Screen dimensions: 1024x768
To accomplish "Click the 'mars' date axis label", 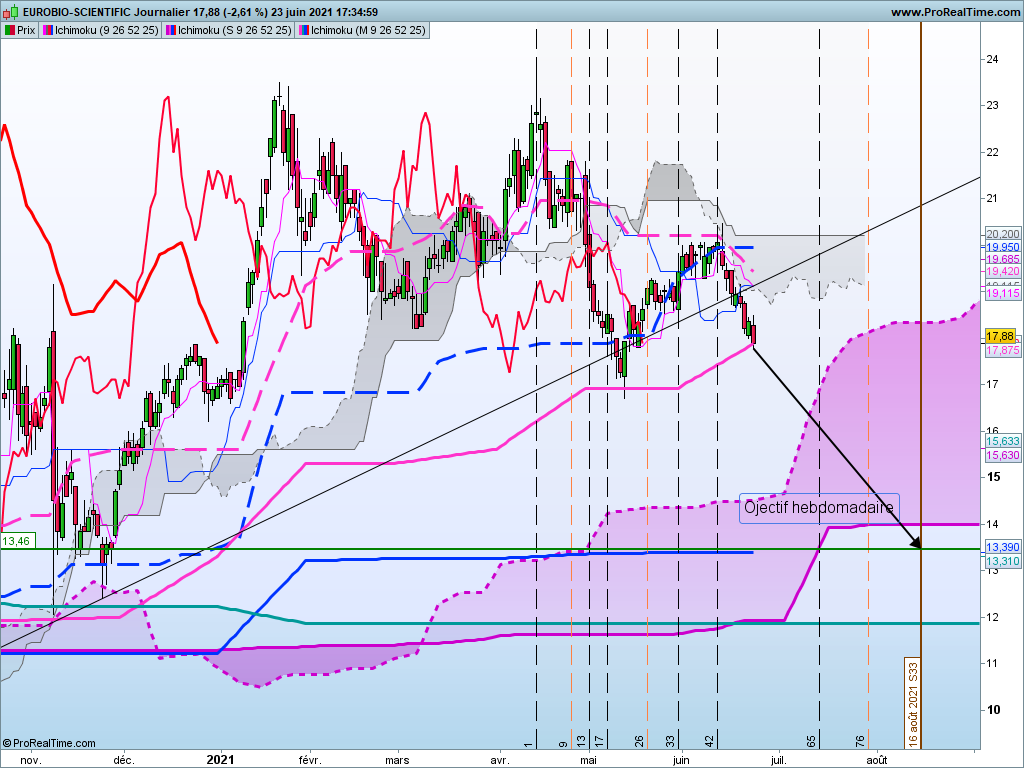I will (x=397, y=760).
